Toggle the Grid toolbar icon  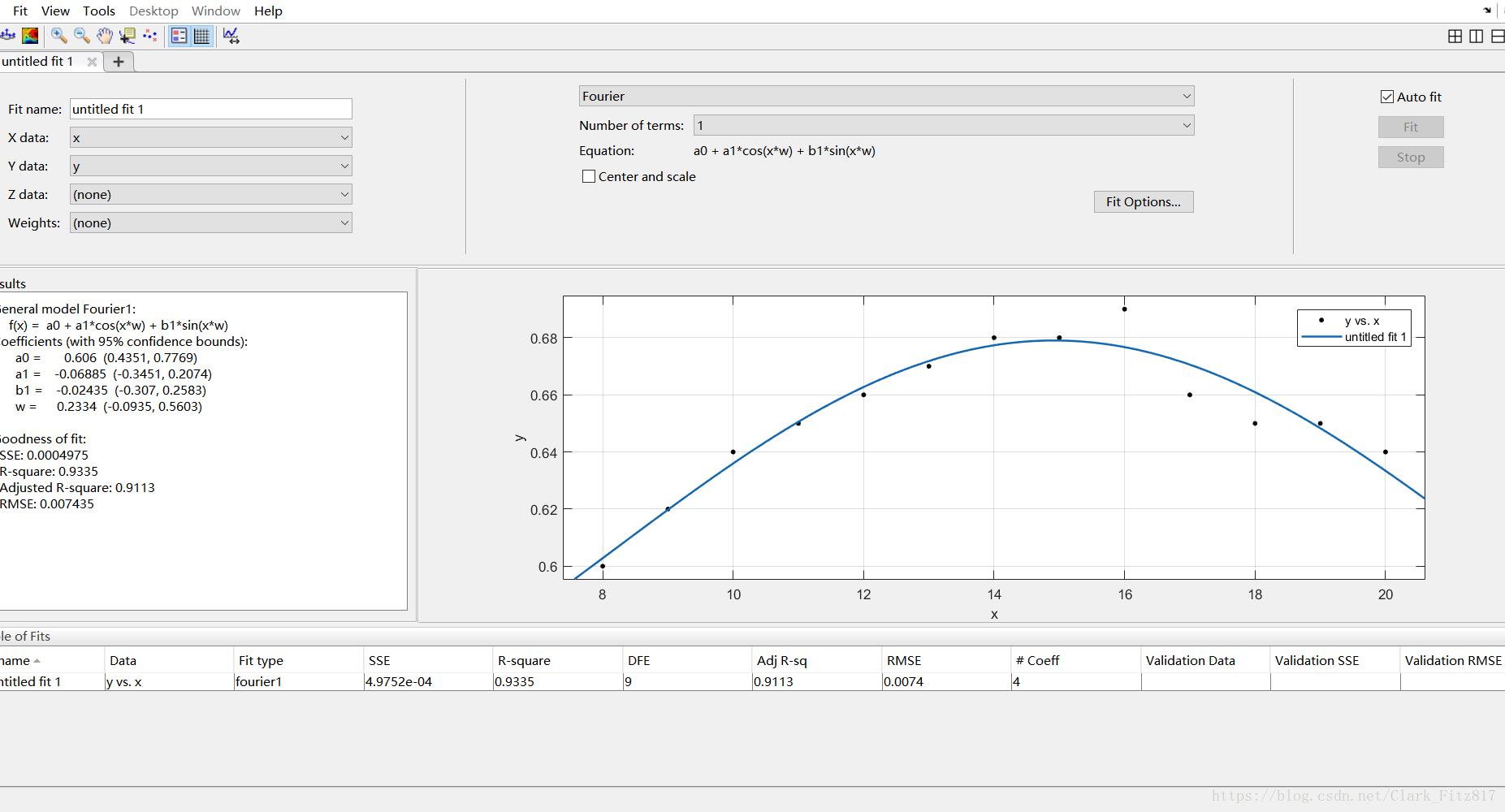pos(202,36)
